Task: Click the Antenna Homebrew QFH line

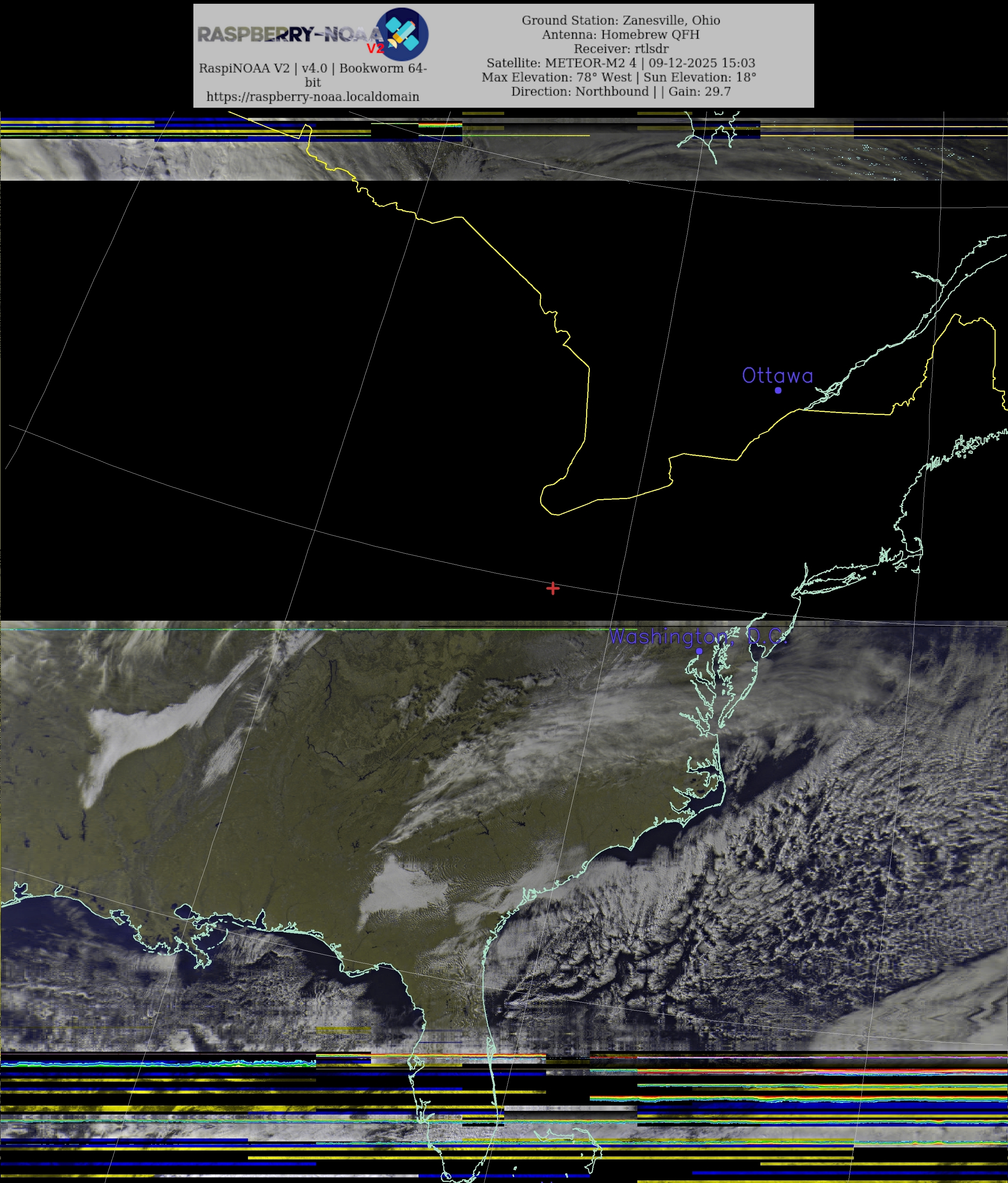Action: (621, 35)
